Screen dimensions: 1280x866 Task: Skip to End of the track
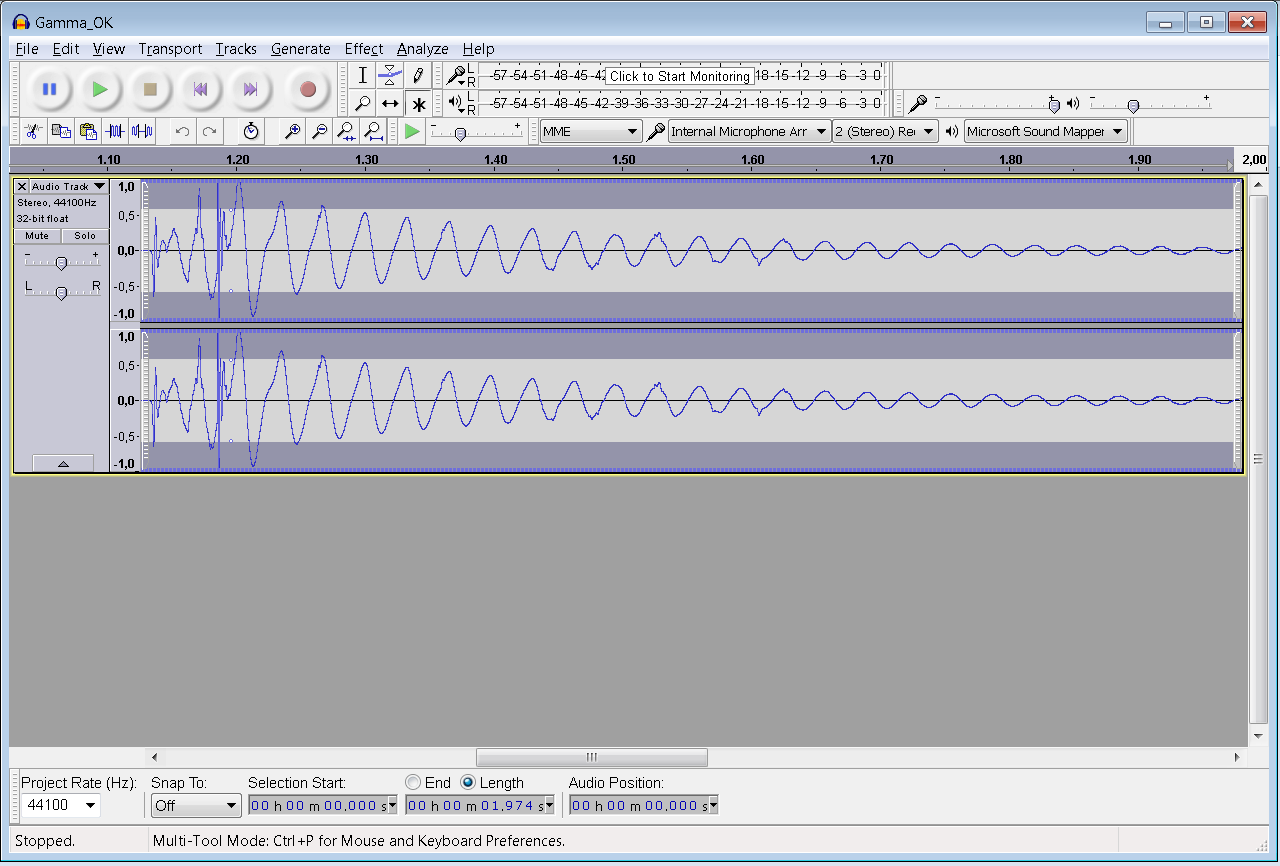(251, 89)
